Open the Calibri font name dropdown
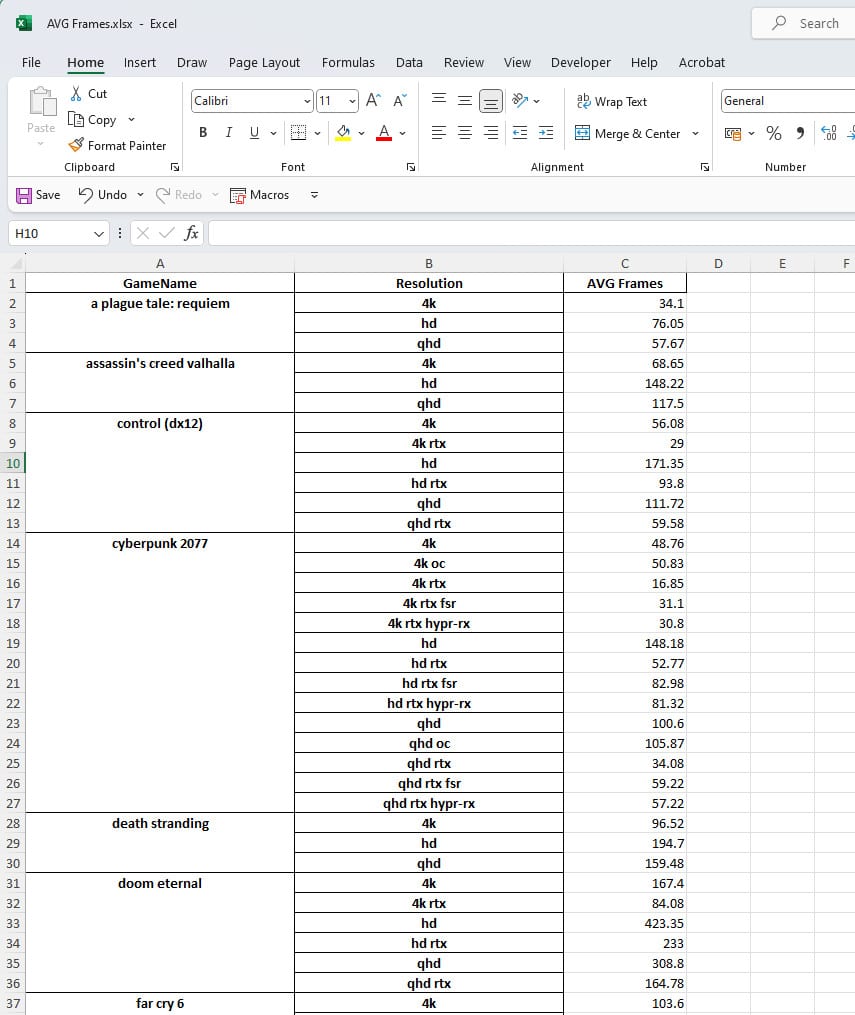Viewport: 855px width, 1015px height. pyautogui.click(x=307, y=101)
